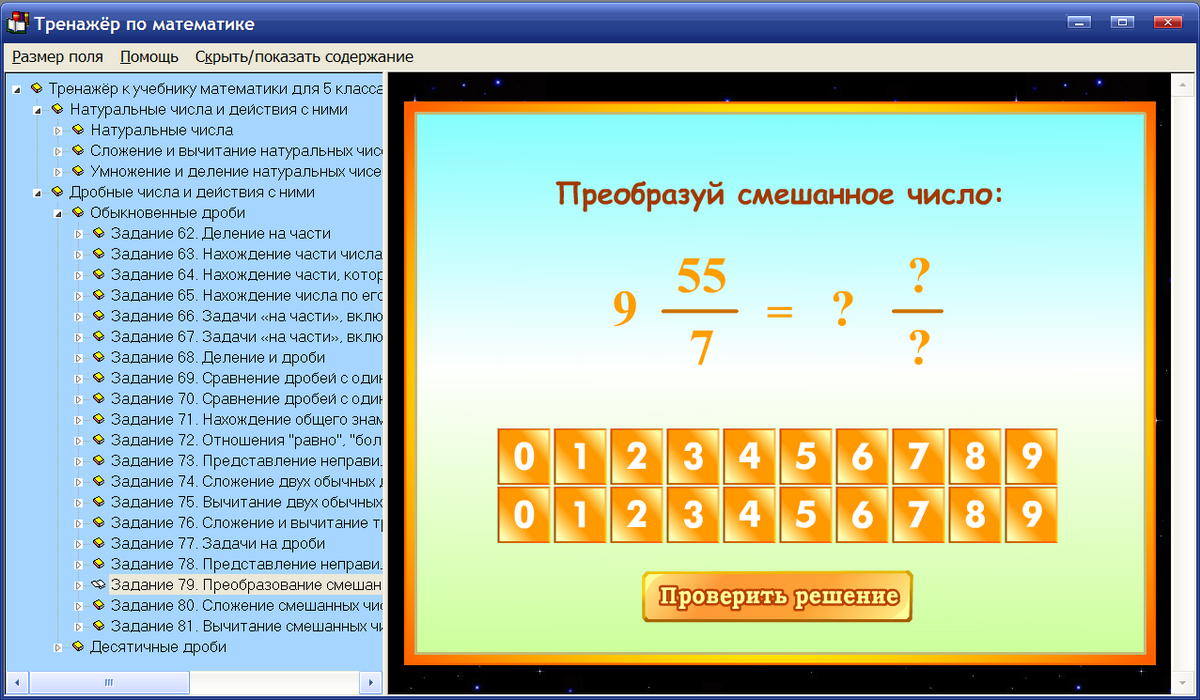Screen dimensions: 1200x700
Task: Click the book icon next to Задание 62
Action: coord(98,233)
